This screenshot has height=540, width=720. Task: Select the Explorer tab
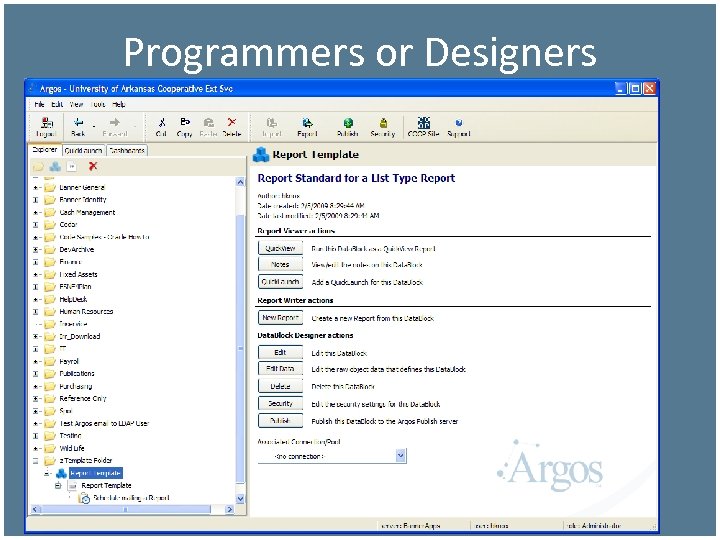[x=45, y=150]
